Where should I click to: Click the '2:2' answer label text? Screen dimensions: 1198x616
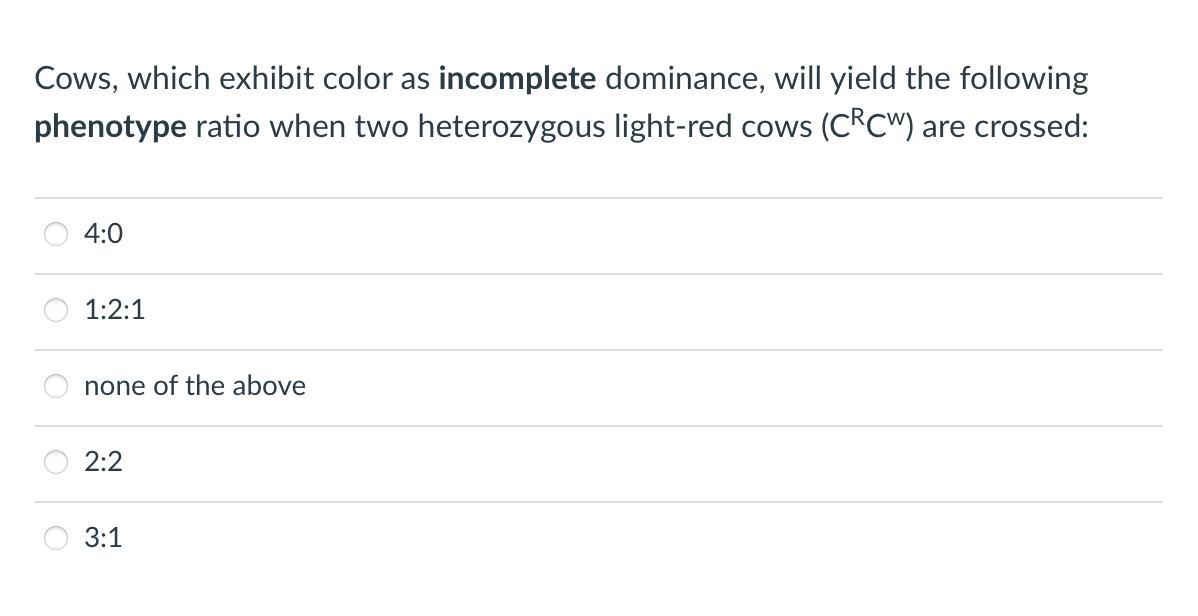tap(104, 462)
